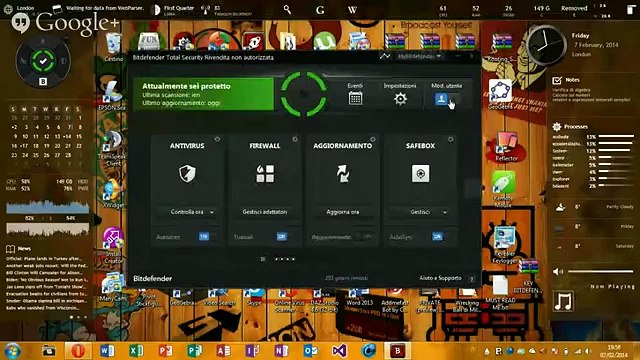Click the Firewall module icon
Viewport: 640px width, 360px height.
pyautogui.click(x=265, y=173)
